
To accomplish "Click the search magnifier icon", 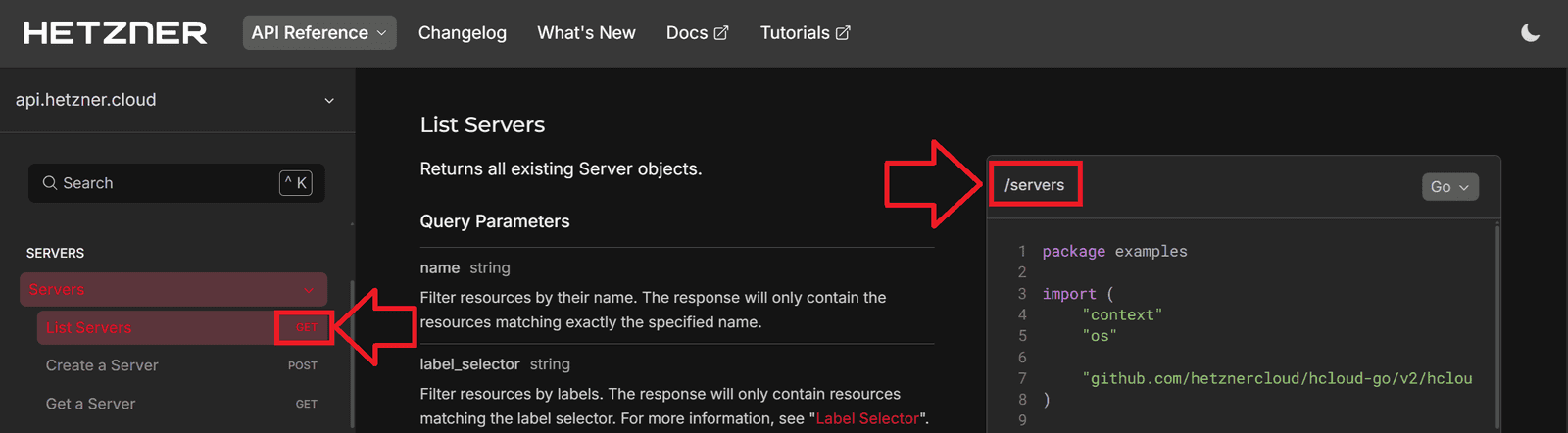I will (x=49, y=183).
